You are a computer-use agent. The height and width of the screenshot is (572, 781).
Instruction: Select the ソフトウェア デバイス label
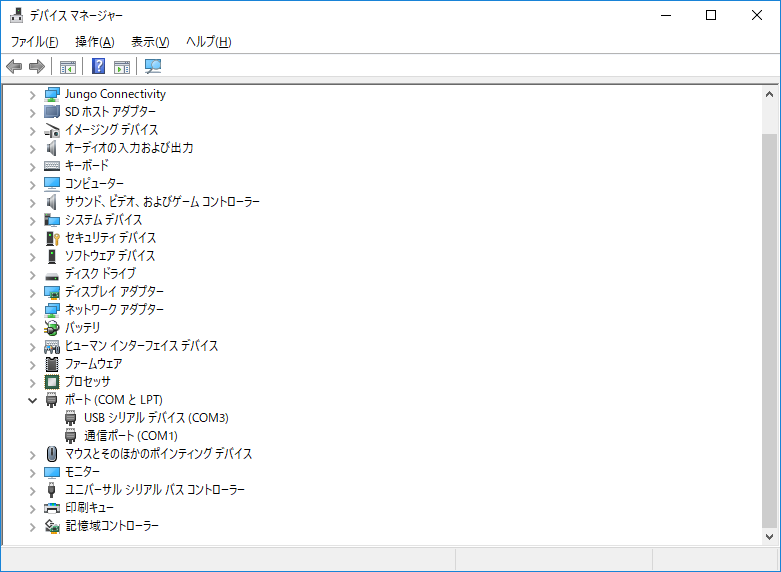click(x=110, y=256)
